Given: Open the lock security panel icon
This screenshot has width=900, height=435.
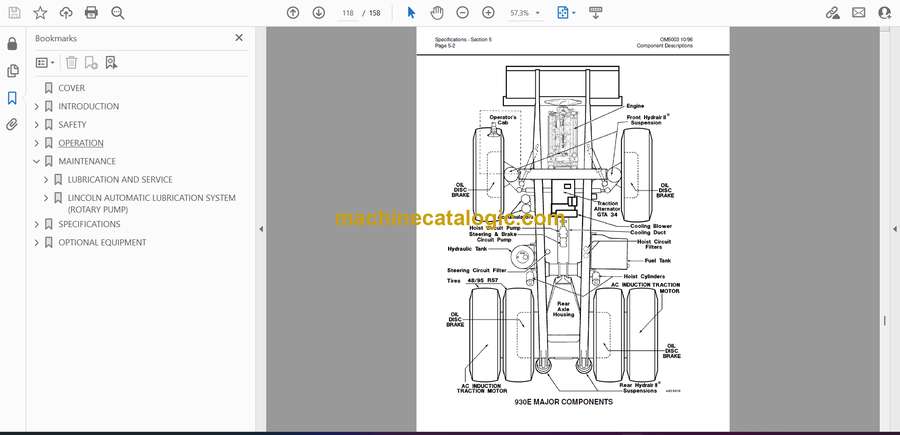Looking at the screenshot, I should pos(12,44).
